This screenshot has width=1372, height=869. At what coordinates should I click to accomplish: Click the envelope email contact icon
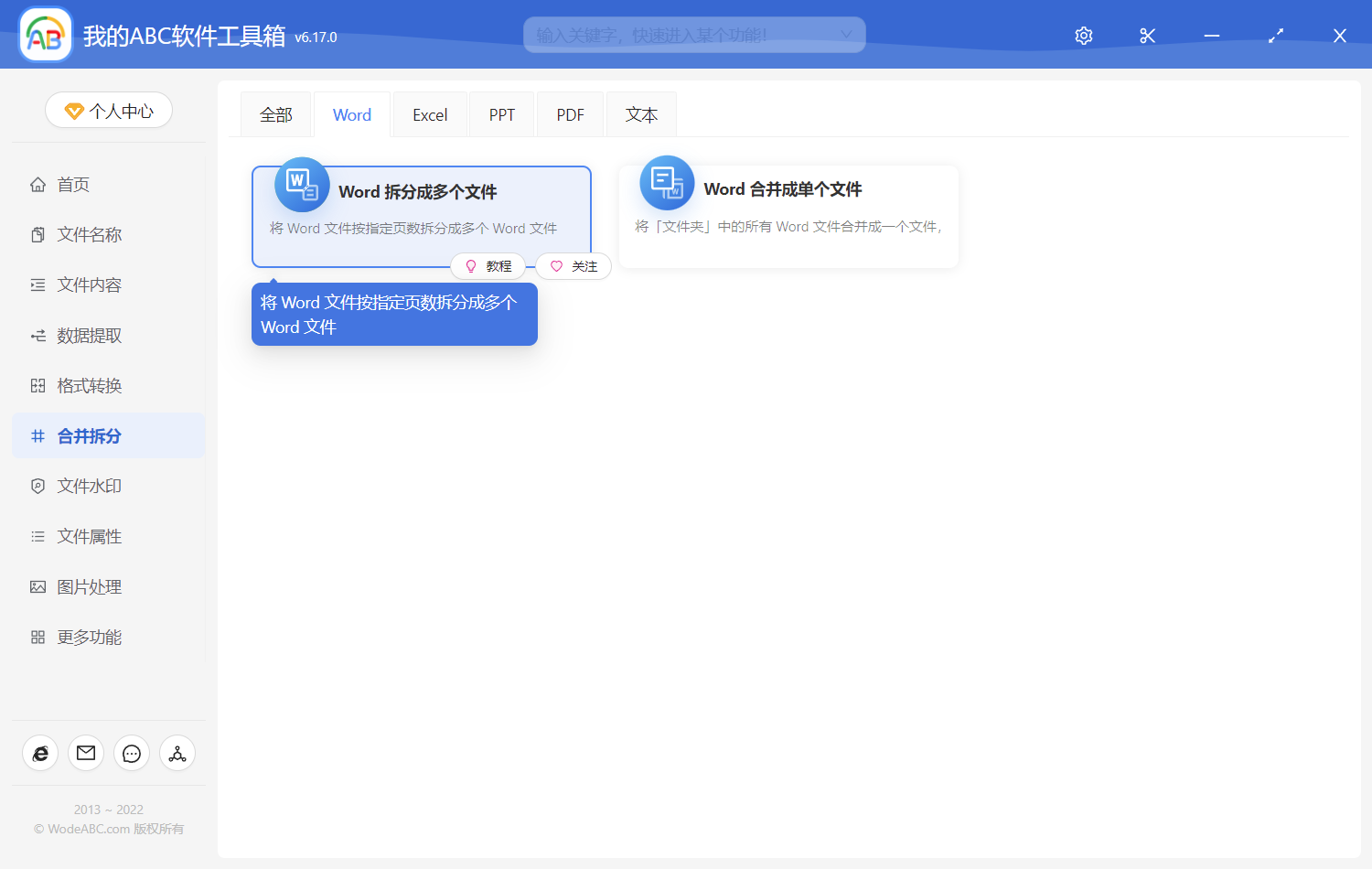pyautogui.click(x=85, y=753)
